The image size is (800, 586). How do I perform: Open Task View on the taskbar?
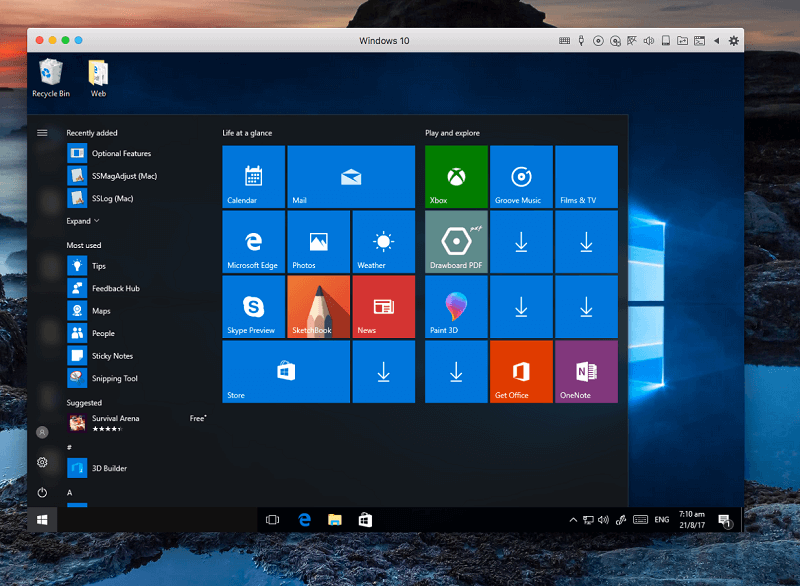click(272, 520)
